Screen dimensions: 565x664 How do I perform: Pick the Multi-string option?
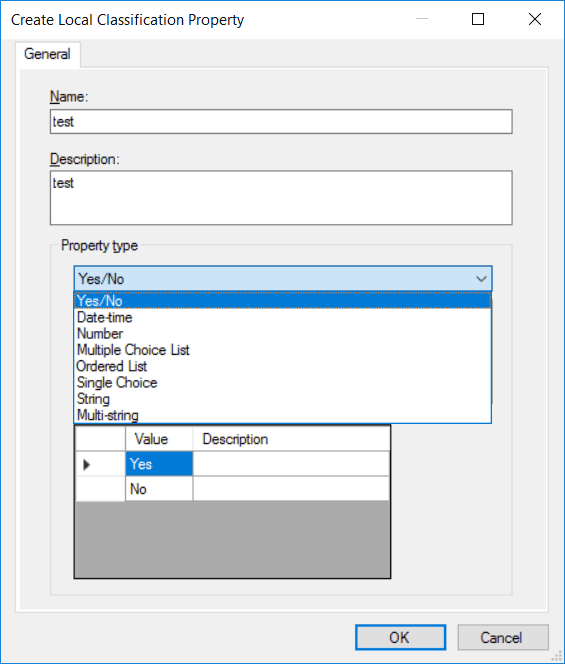pos(282,415)
